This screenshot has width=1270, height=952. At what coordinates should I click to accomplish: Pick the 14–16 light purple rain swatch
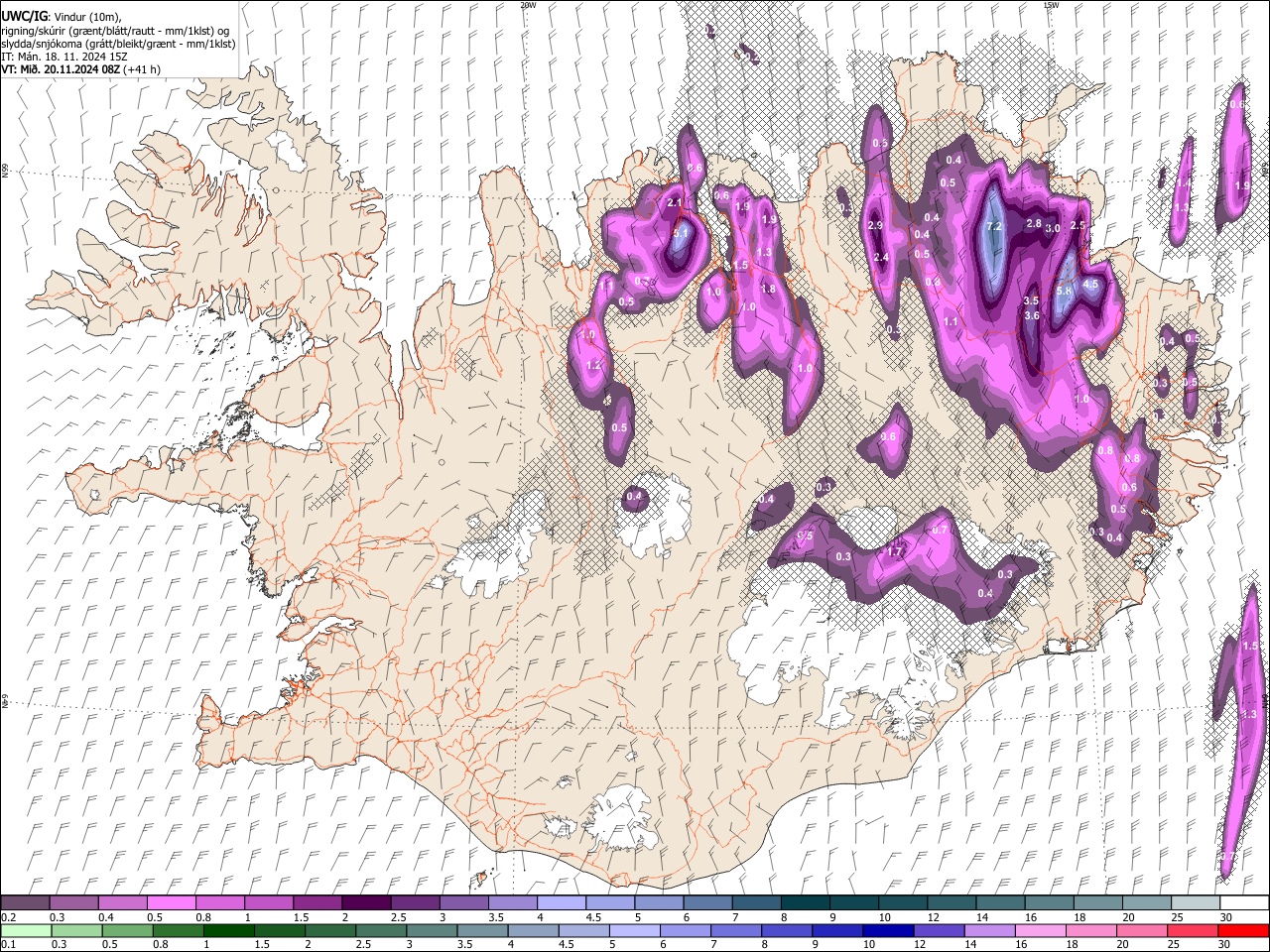pyautogui.click(x=989, y=930)
